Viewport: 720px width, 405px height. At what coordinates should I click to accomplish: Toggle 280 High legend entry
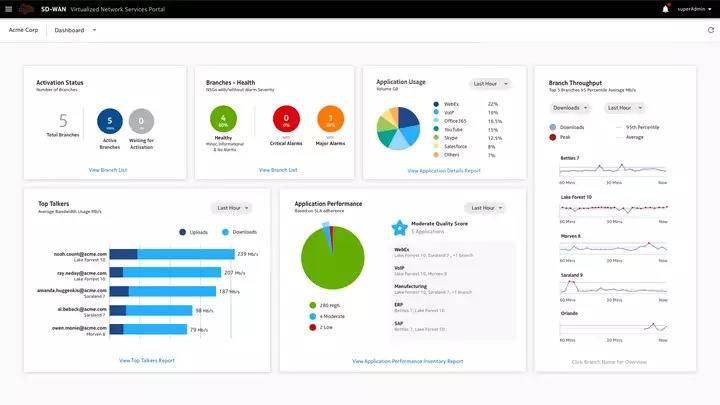pyautogui.click(x=325, y=305)
